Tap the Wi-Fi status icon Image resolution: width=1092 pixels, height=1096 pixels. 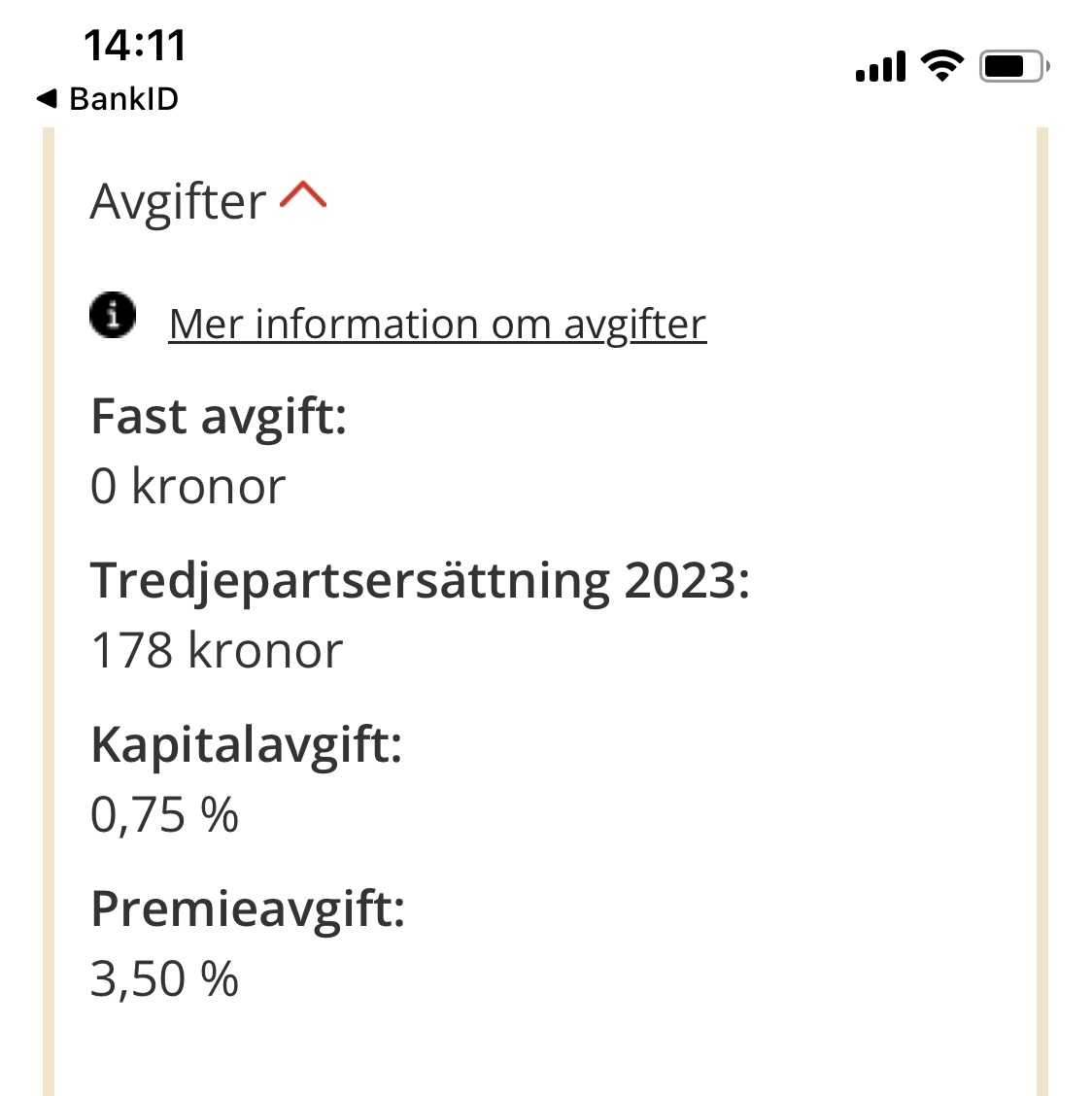pos(940,66)
